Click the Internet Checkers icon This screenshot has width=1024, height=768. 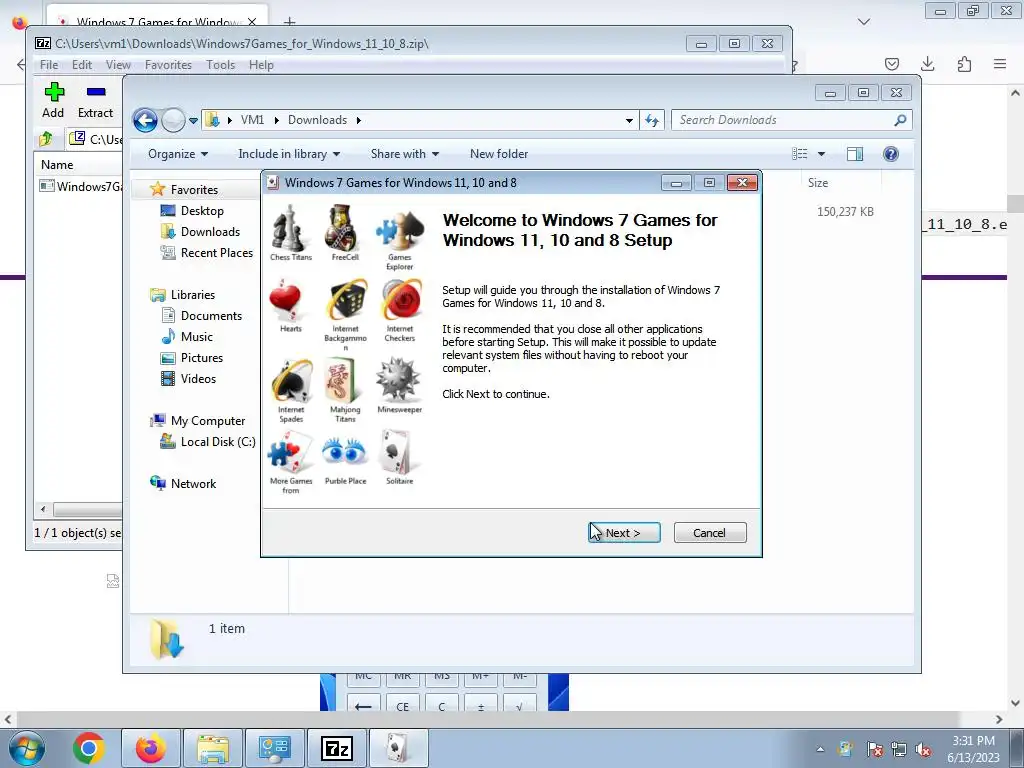pyautogui.click(x=401, y=300)
